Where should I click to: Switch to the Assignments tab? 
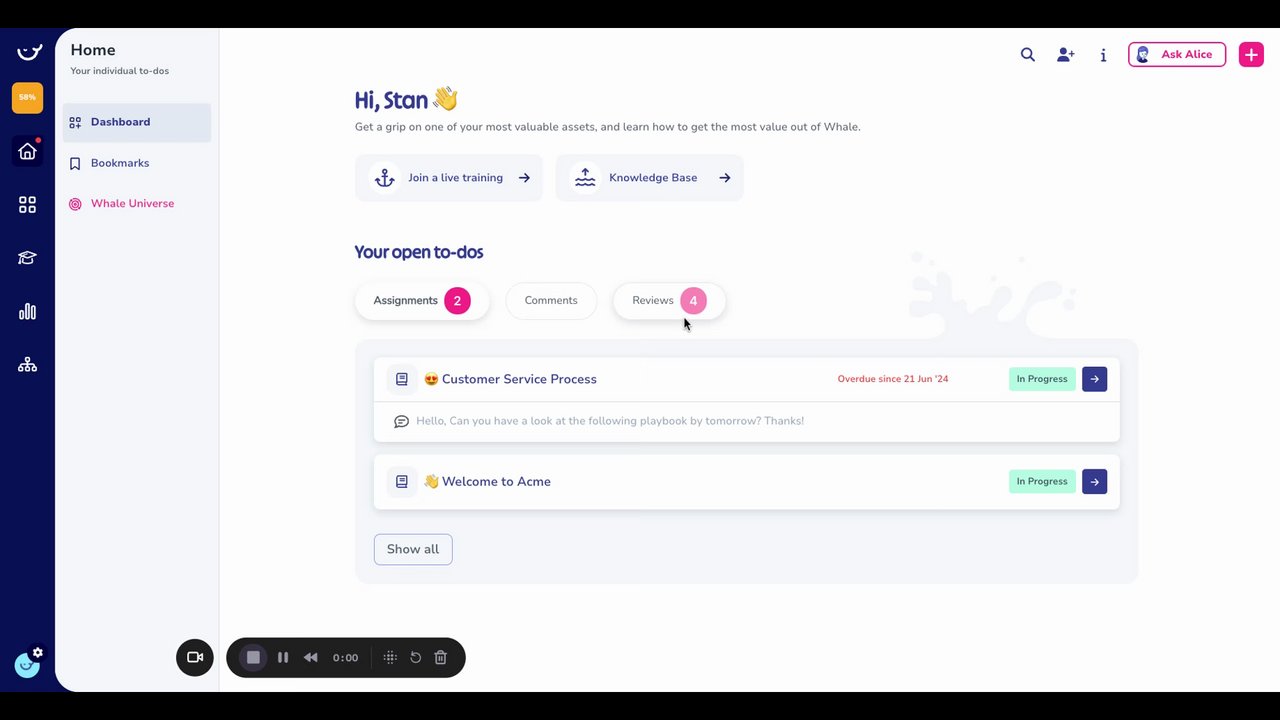point(422,301)
